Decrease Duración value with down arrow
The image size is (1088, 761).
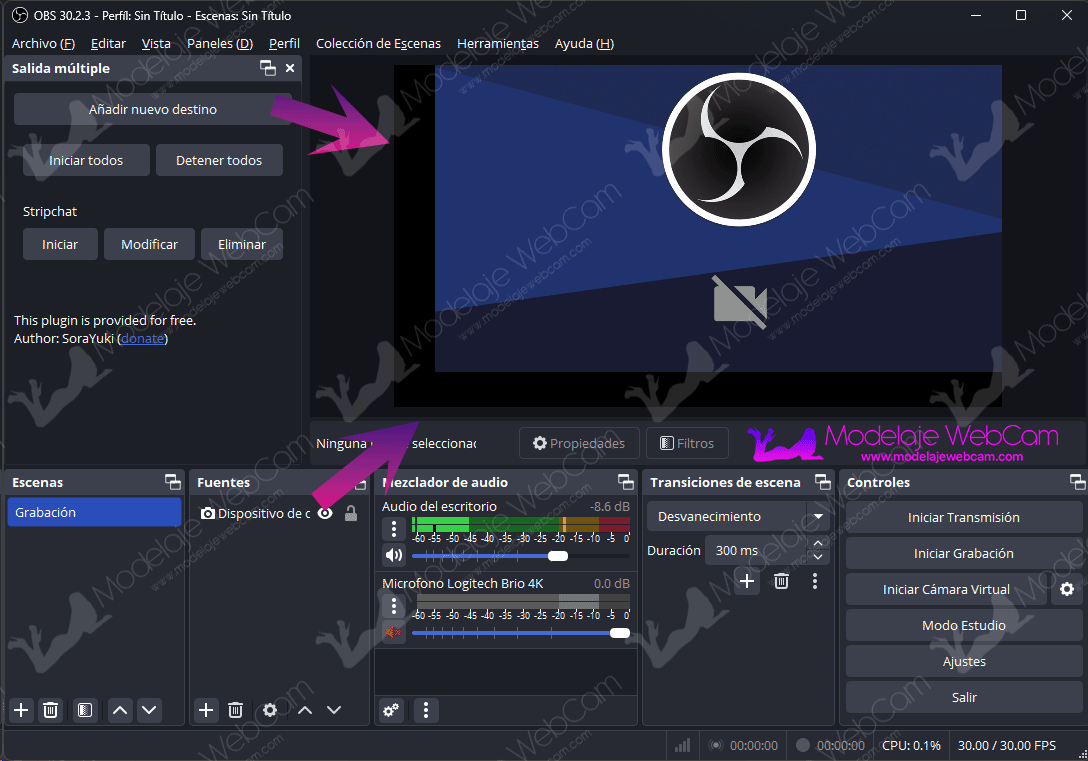(x=819, y=557)
